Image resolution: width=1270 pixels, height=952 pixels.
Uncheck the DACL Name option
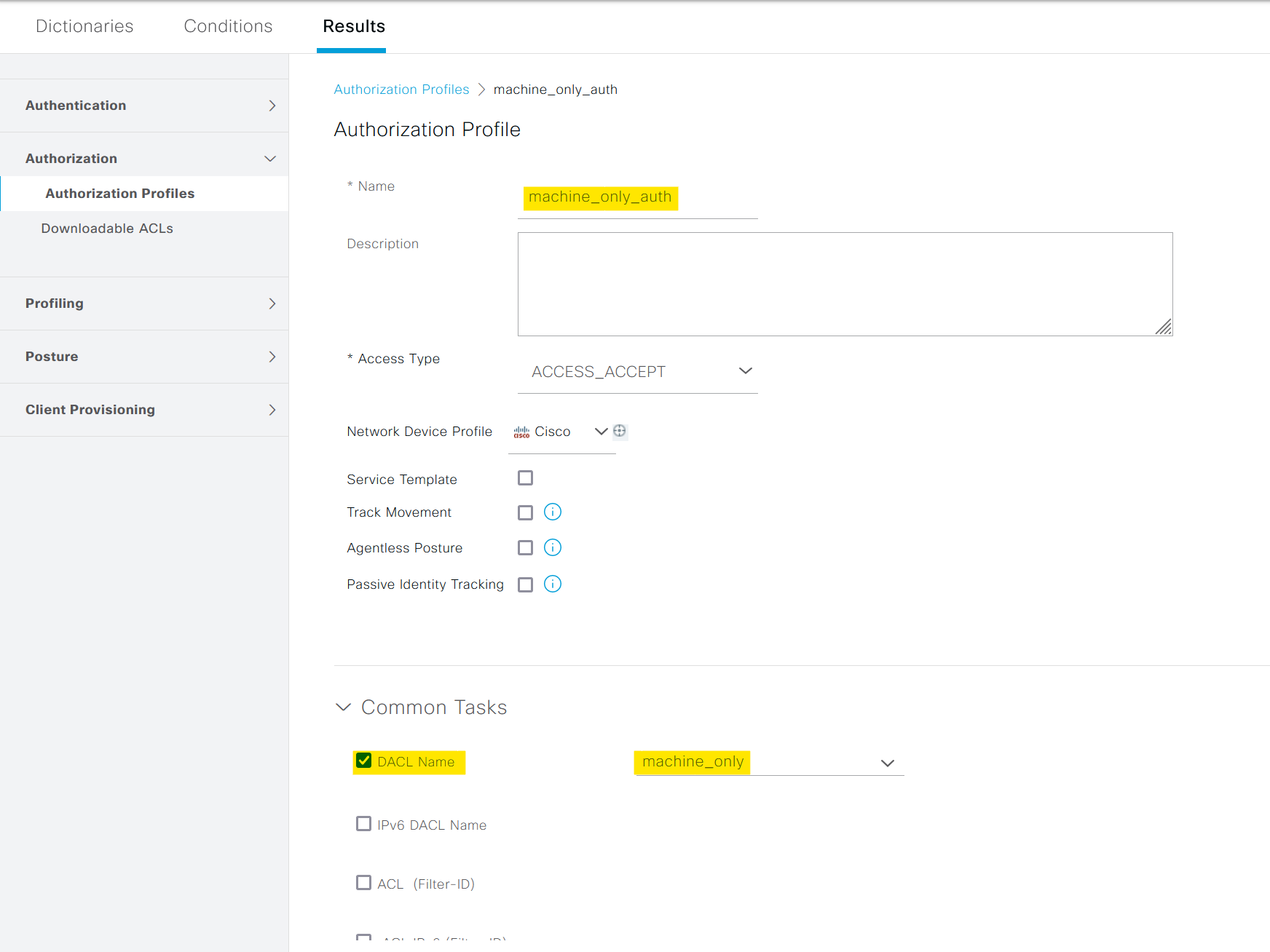click(x=364, y=760)
